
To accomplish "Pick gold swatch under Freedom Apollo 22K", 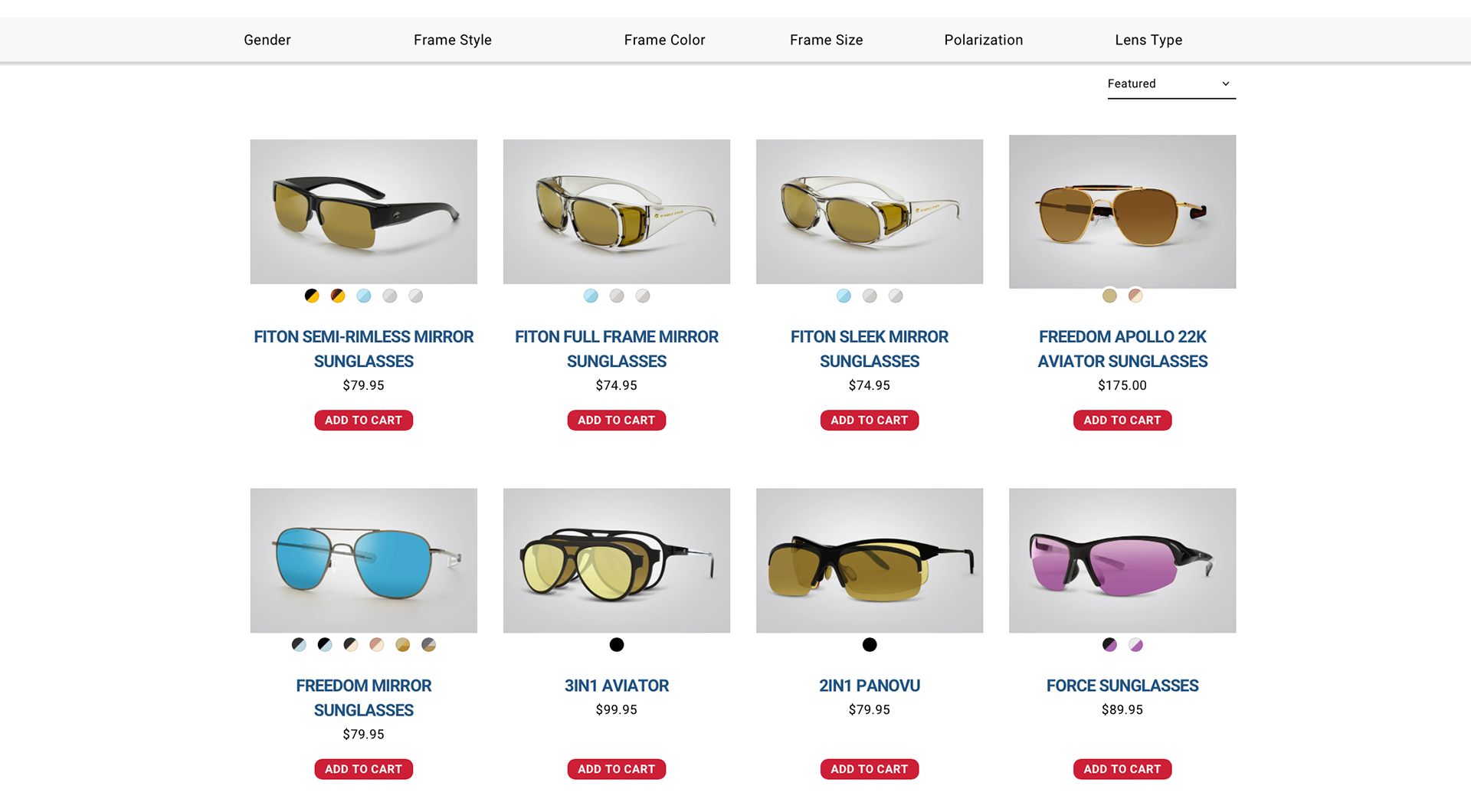I will pos(1109,296).
